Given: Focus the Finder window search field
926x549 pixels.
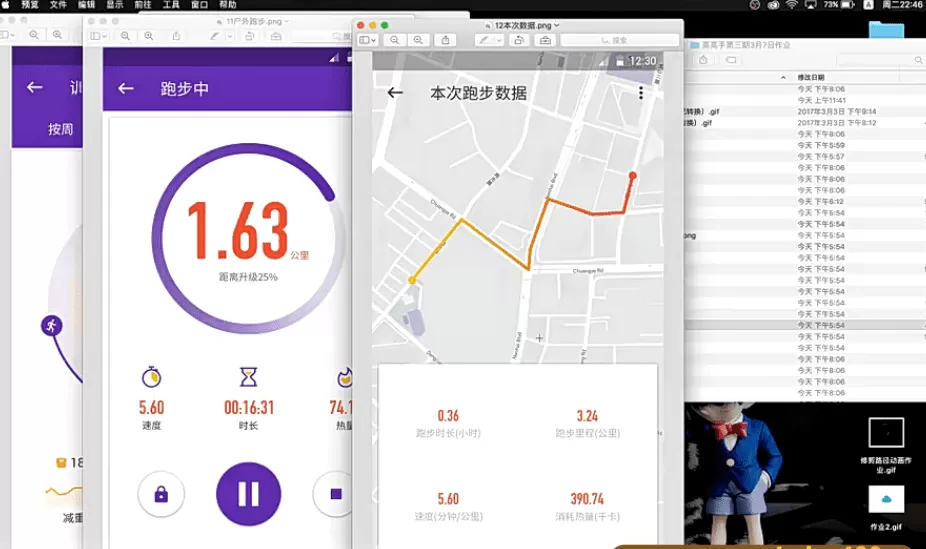Looking at the screenshot, I should (x=880, y=60).
